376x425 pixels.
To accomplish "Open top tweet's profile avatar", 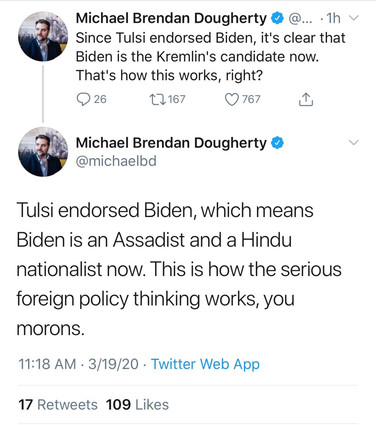I will [43, 37].
